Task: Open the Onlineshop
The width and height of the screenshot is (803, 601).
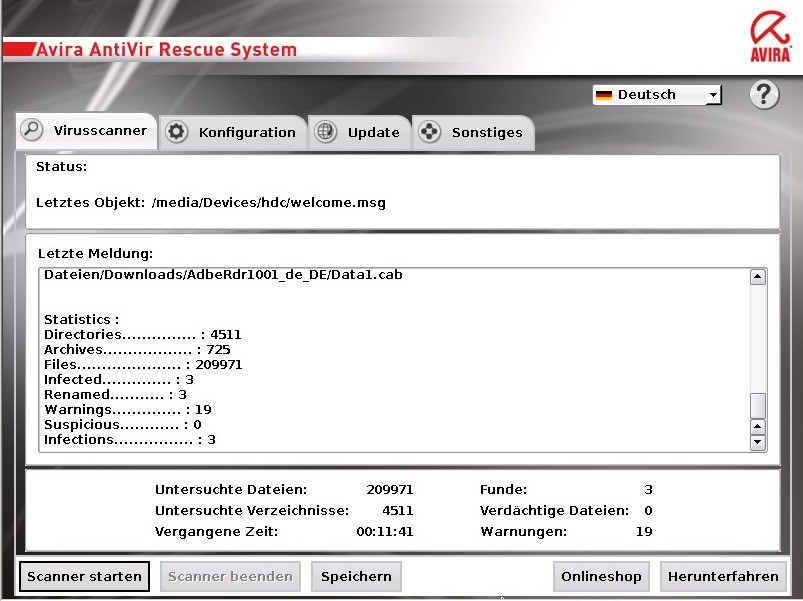Action: click(x=601, y=576)
